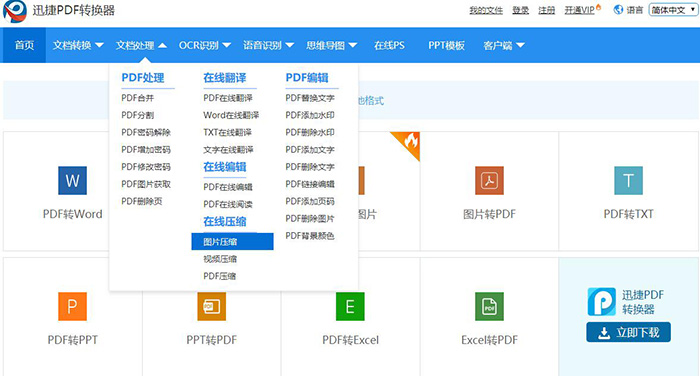Click the PDF处理 column heading
The width and height of the screenshot is (700, 376).
point(143,78)
